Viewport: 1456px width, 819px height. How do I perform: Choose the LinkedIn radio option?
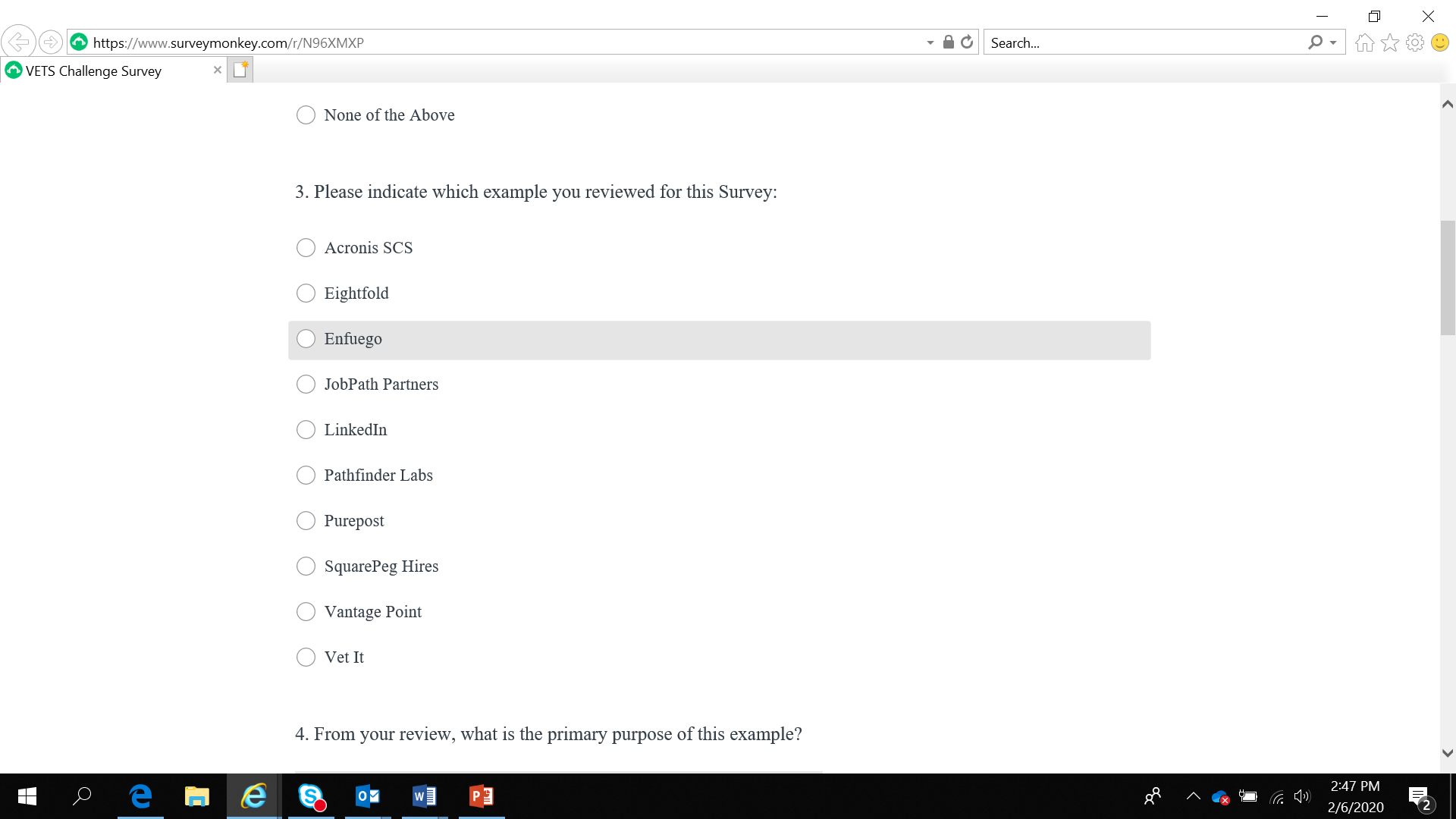(x=306, y=430)
